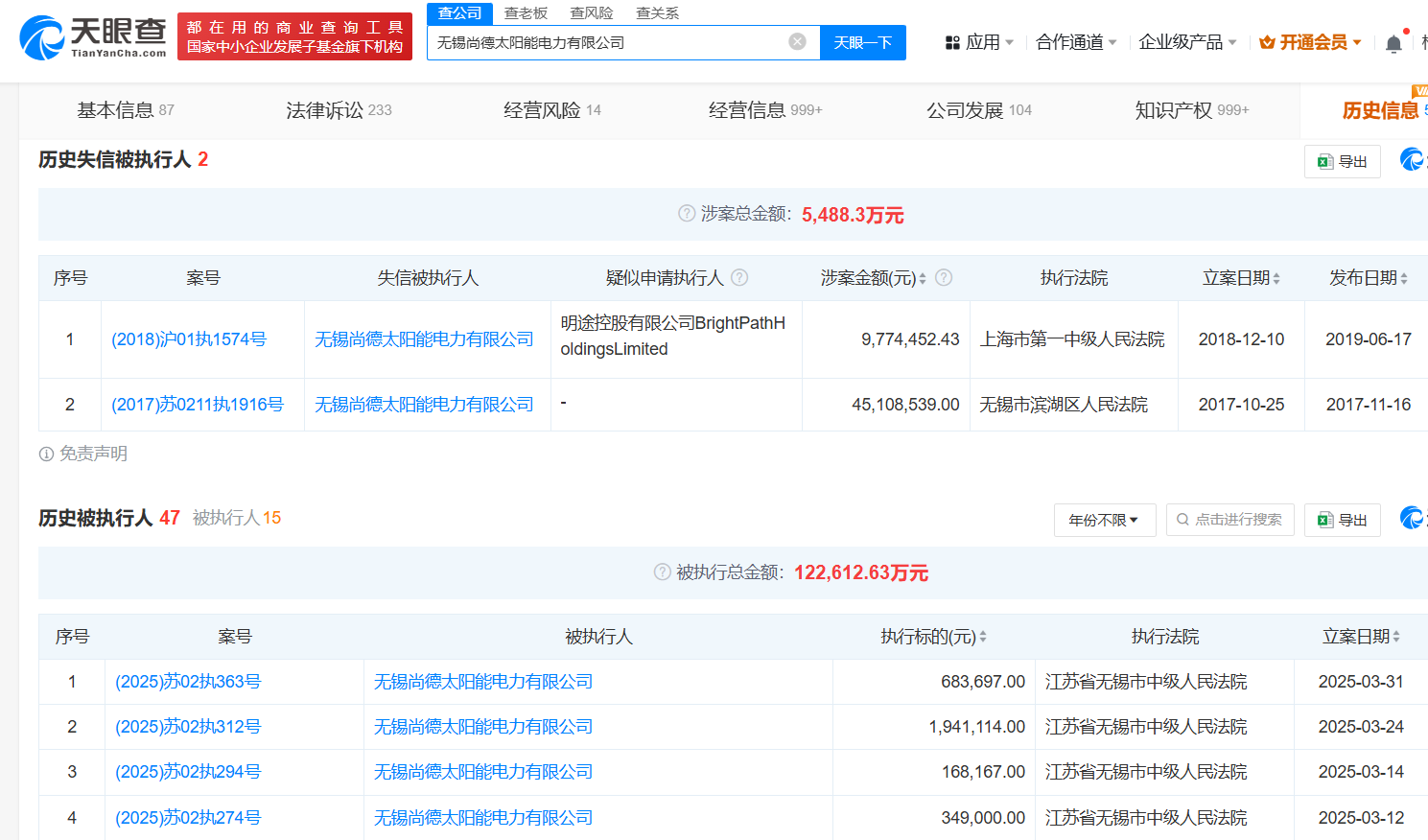Switch to the 查关系 search tab
This screenshot has height=840, width=1428.
click(658, 13)
